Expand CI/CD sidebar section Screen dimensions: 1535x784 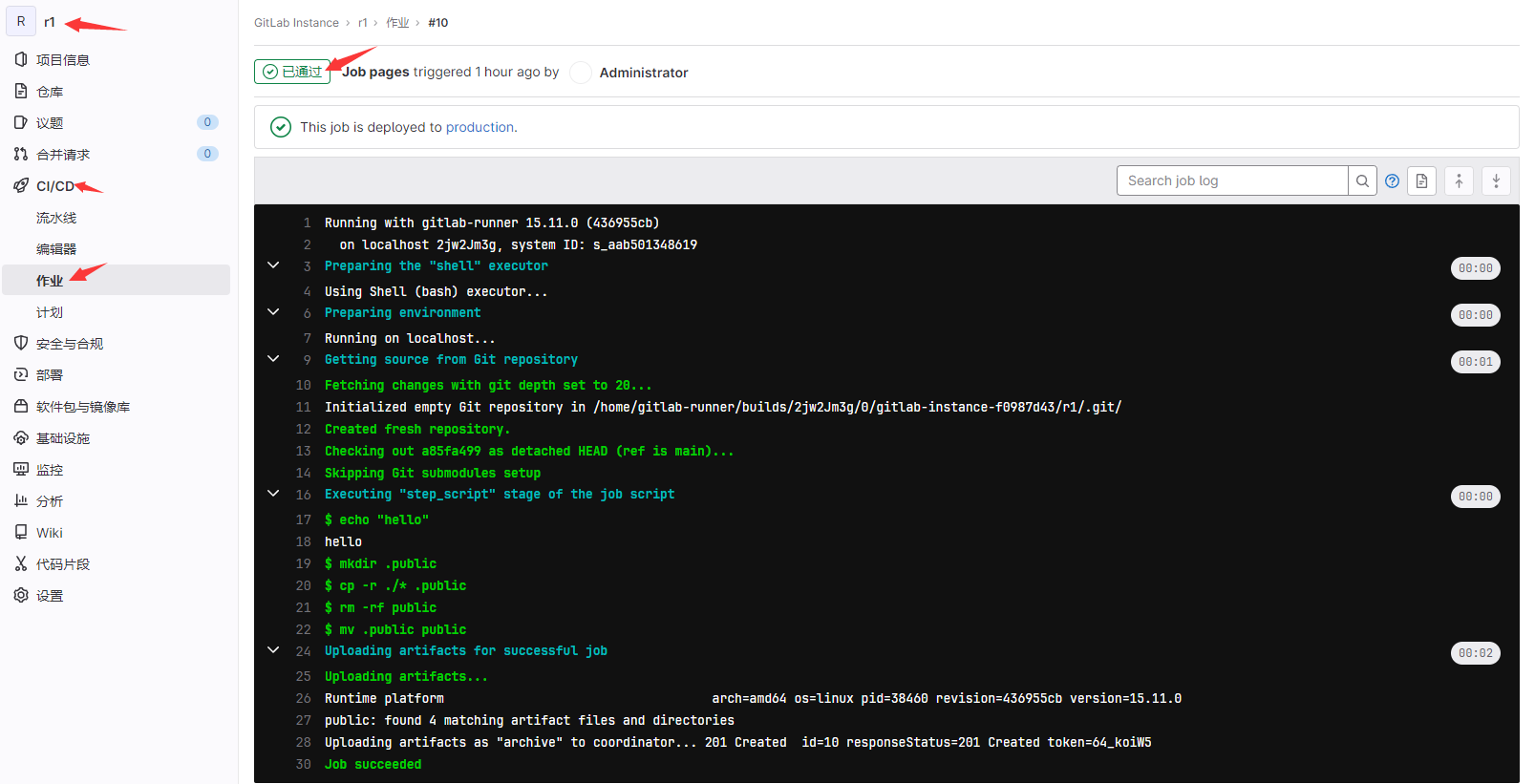55,186
